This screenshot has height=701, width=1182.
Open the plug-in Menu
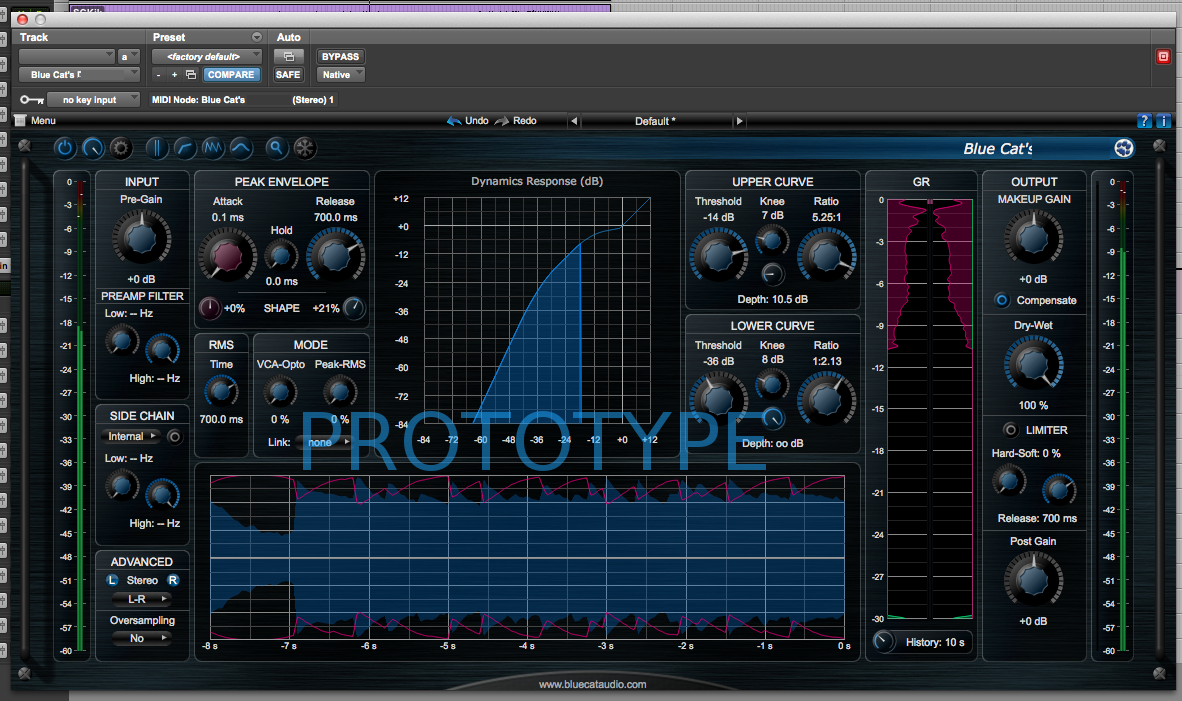43,121
